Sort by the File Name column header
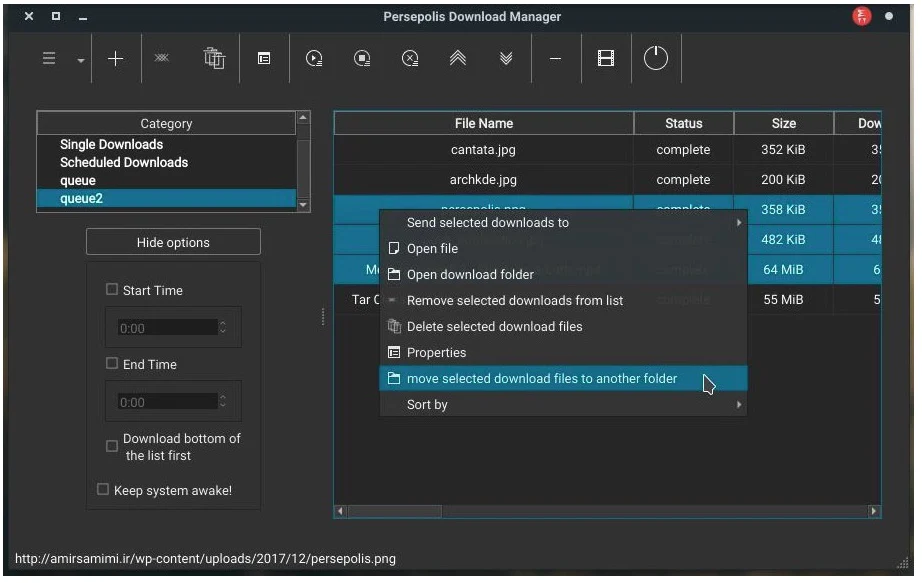 (484, 124)
